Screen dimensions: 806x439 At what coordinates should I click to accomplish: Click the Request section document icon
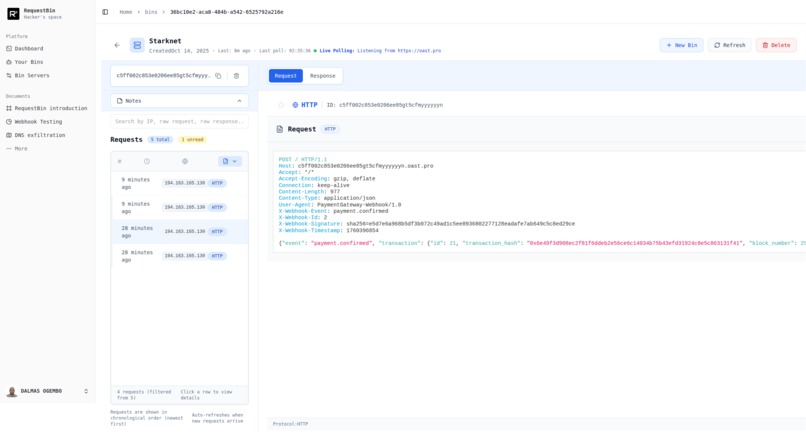coord(280,129)
